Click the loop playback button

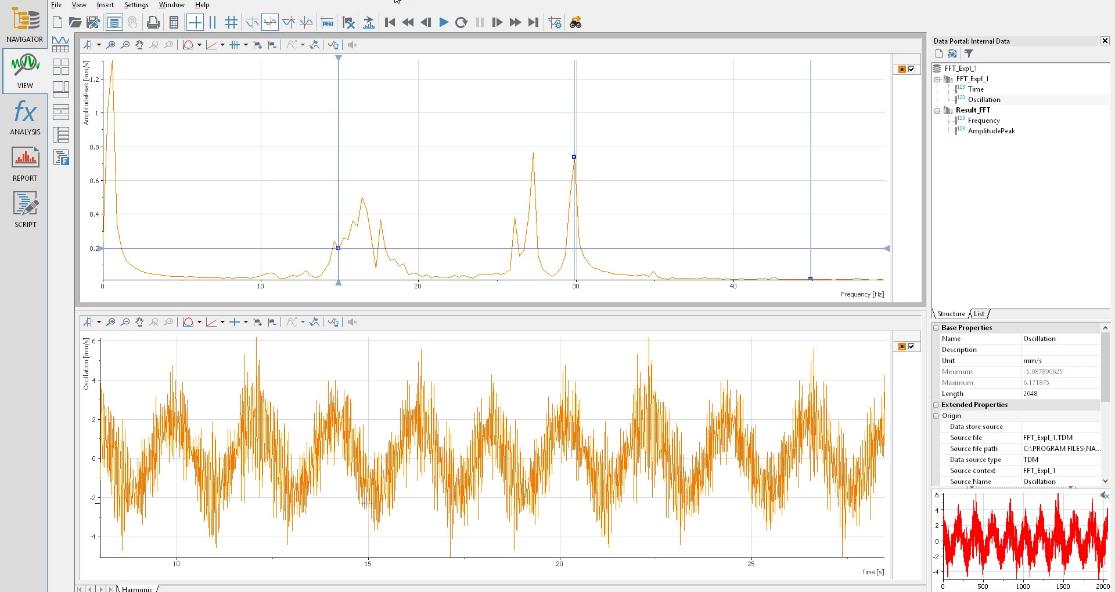click(x=461, y=23)
